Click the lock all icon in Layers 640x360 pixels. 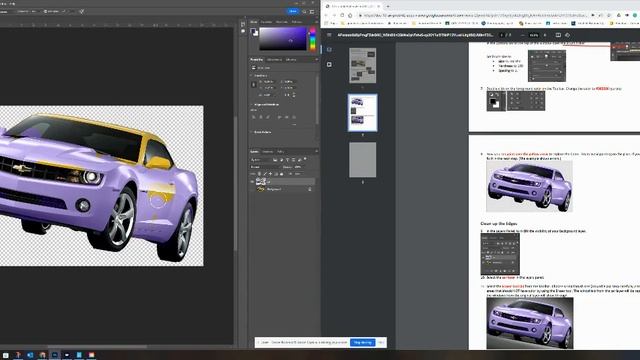point(282,174)
